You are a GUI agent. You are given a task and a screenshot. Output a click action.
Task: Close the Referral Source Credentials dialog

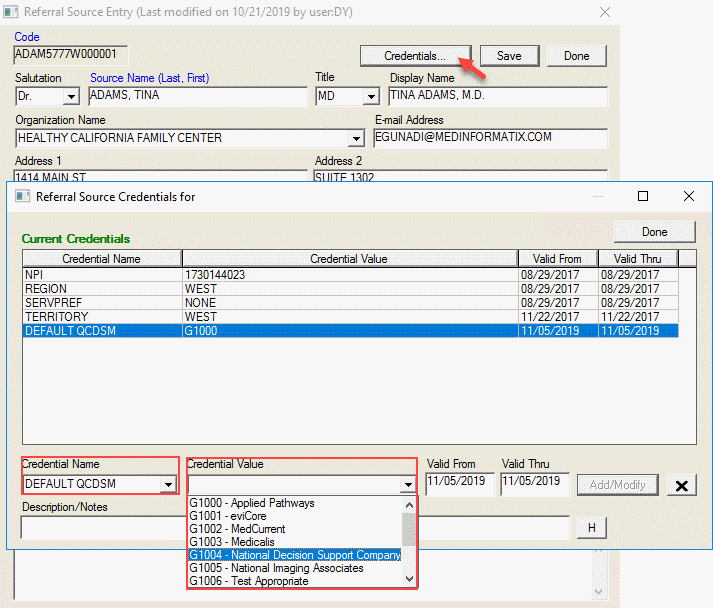point(688,197)
